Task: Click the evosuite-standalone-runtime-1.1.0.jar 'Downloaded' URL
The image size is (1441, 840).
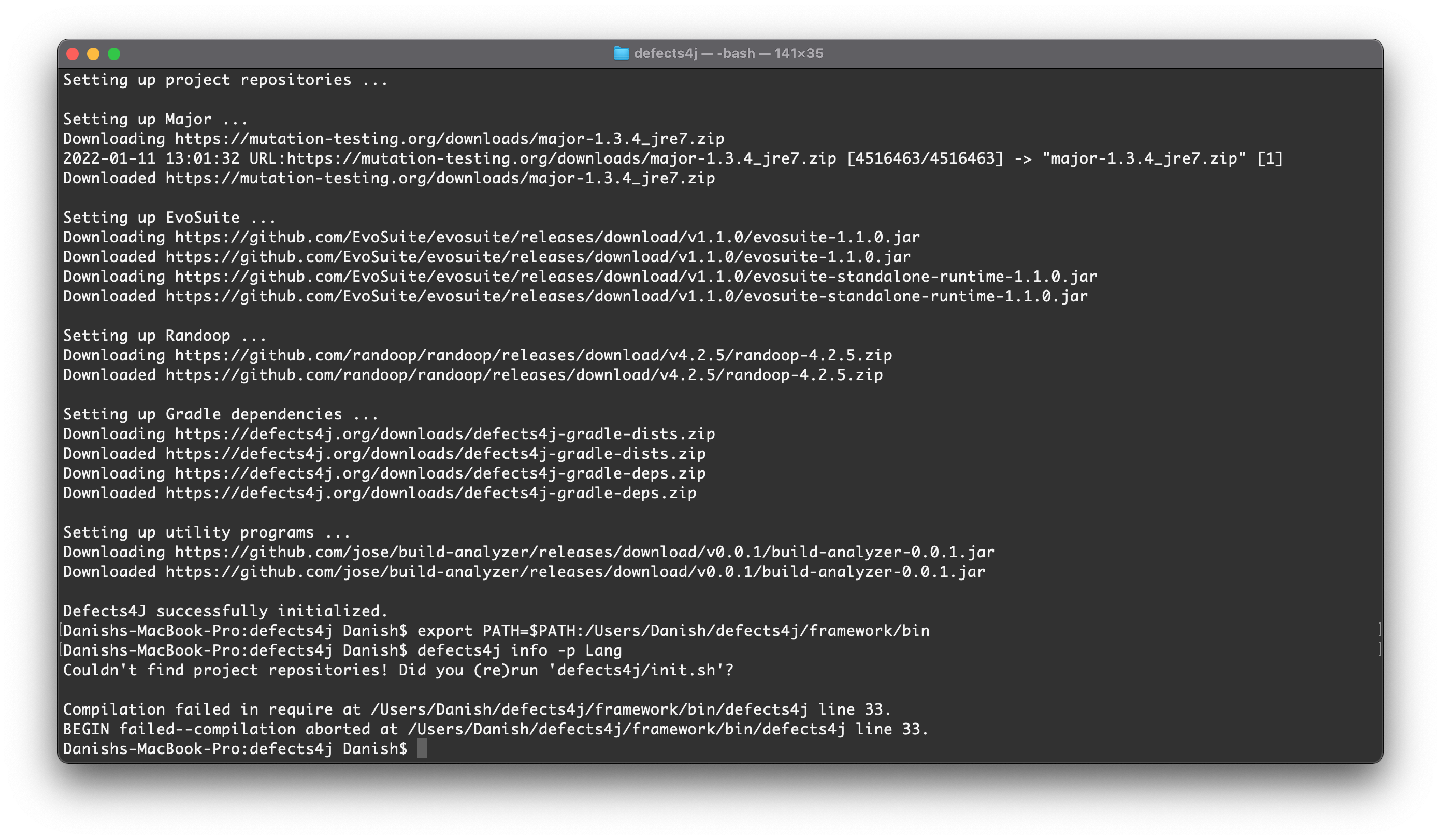Action: [x=626, y=296]
